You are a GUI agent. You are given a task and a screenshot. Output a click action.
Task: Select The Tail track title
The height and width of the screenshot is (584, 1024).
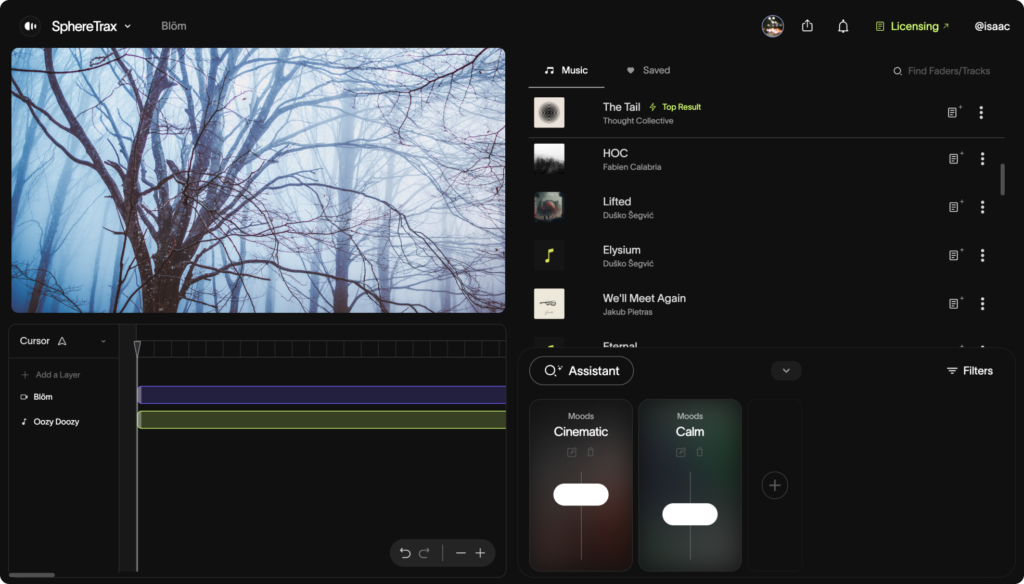[x=621, y=106]
